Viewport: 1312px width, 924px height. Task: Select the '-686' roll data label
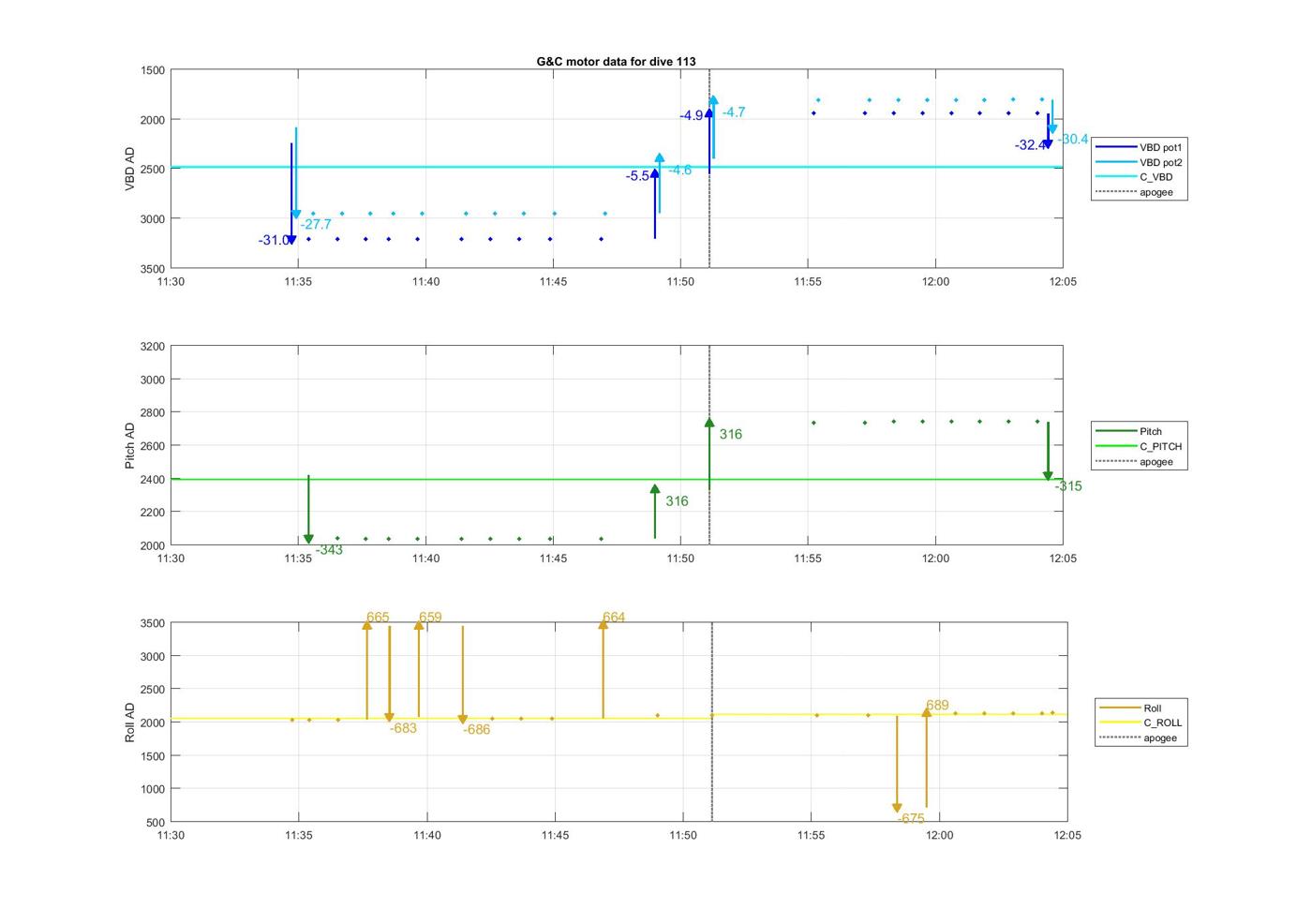[x=476, y=730]
